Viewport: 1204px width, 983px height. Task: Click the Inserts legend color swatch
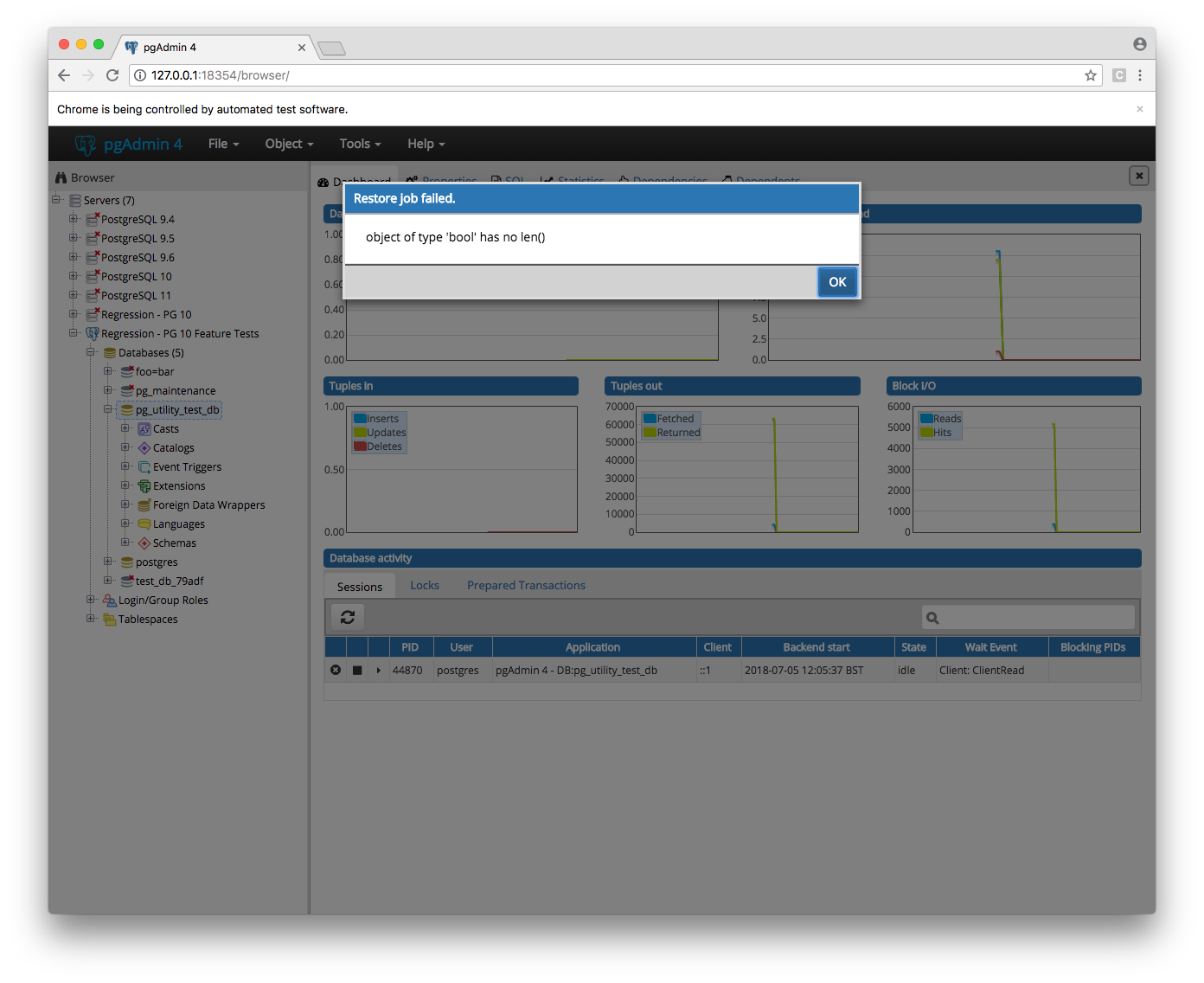pos(360,419)
